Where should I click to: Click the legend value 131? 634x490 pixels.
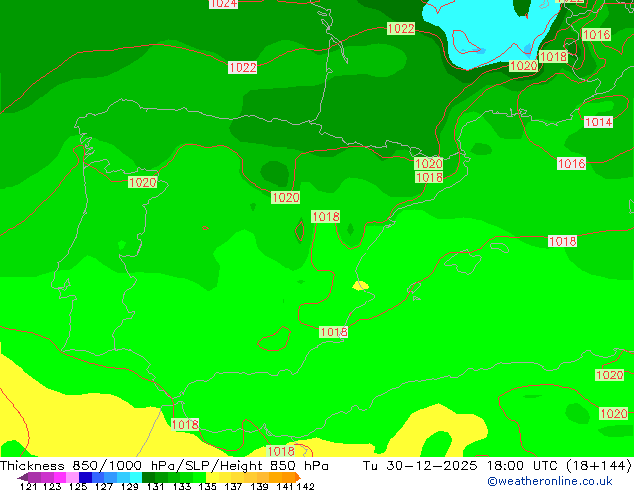click(x=155, y=486)
